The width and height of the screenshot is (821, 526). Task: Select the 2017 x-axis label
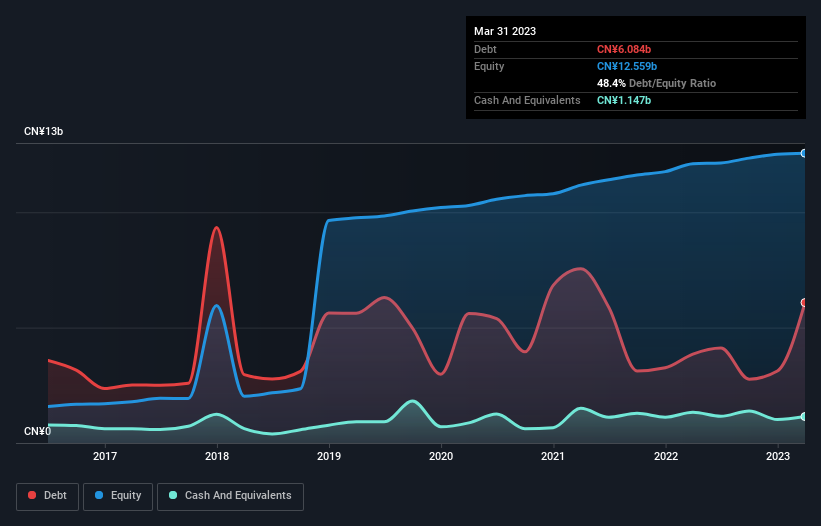pos(105,457)
